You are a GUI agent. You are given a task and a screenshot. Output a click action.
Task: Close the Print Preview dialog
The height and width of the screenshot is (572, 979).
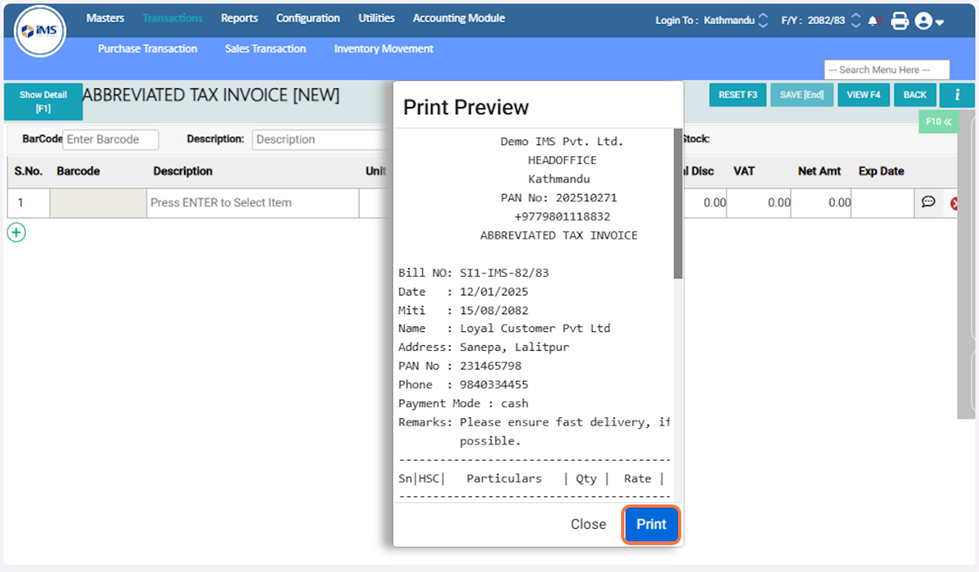tap(588, 524)
